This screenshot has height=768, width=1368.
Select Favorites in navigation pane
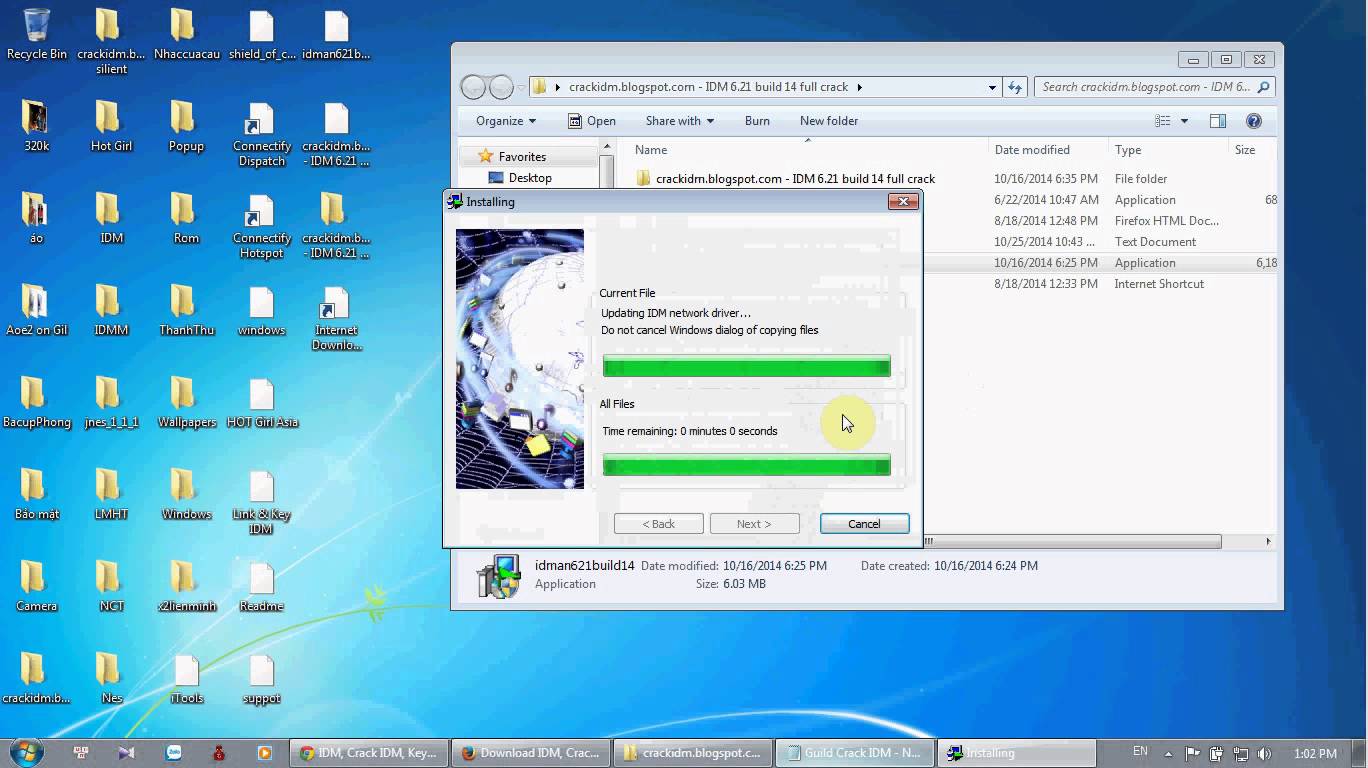click(x=522, y=157)
